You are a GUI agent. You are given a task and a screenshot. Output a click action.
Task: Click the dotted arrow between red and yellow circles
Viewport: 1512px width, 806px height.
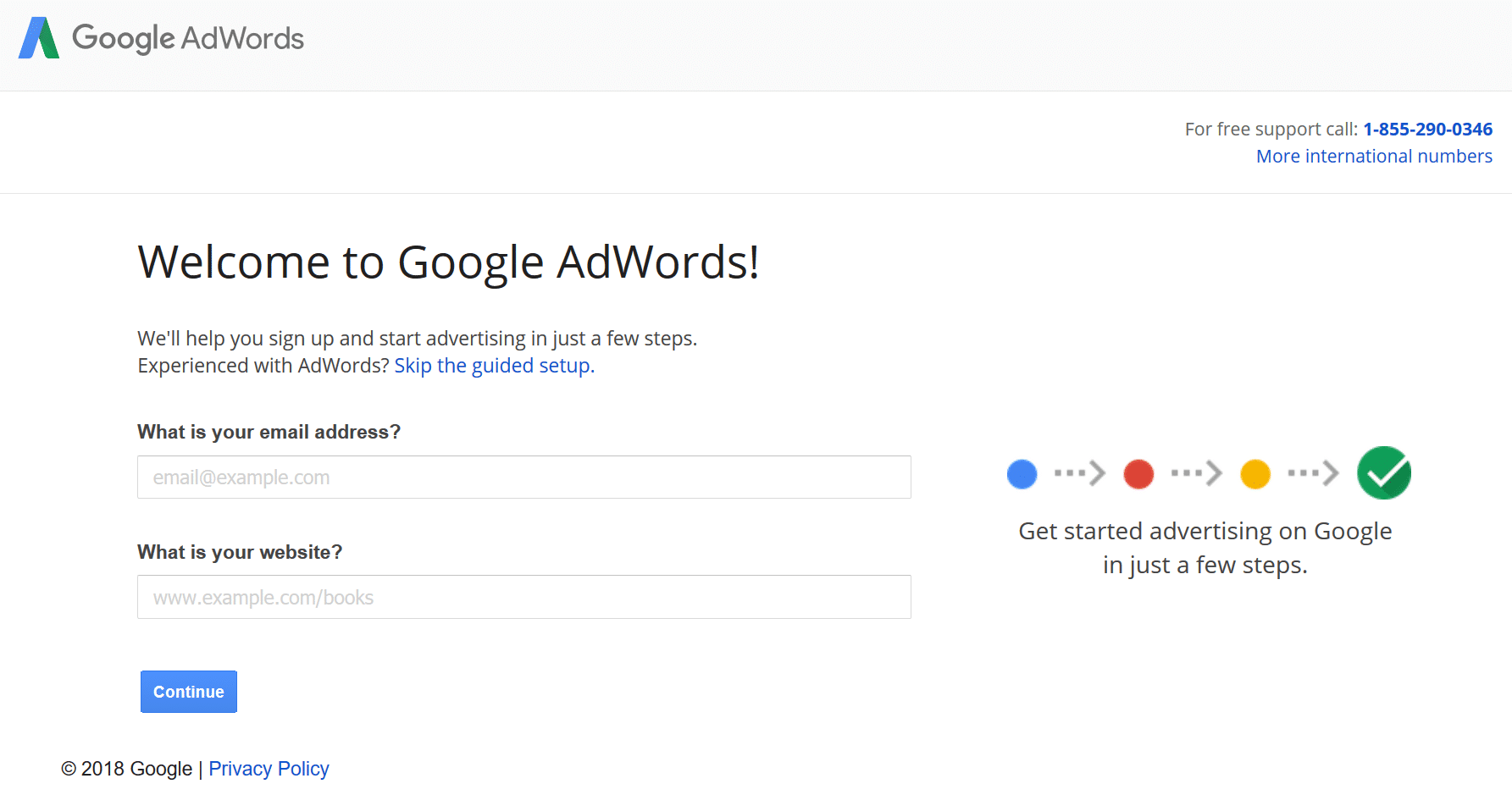click(1195, 474)
